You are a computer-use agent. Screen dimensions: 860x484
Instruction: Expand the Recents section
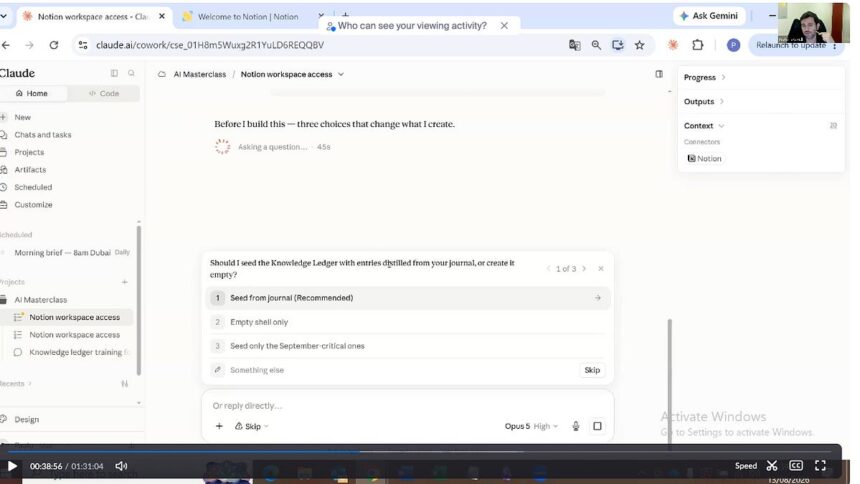[x=15, y=384]
